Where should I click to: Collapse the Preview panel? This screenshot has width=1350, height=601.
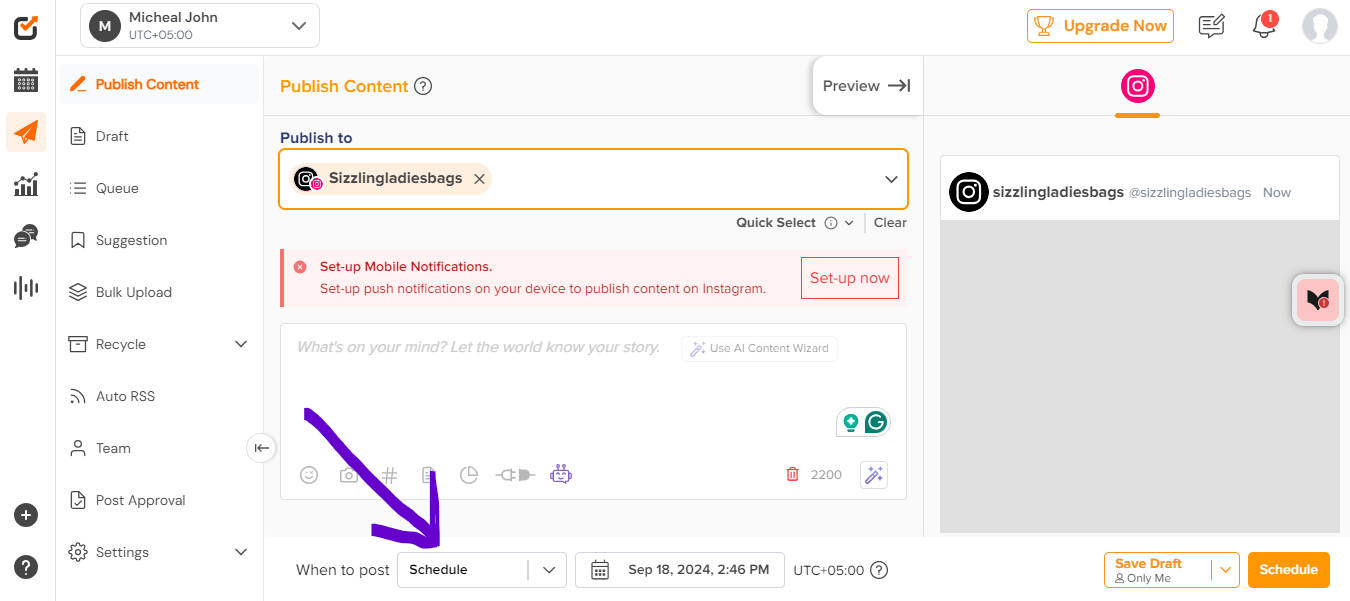pyautogui.click(x=866, y=86)
